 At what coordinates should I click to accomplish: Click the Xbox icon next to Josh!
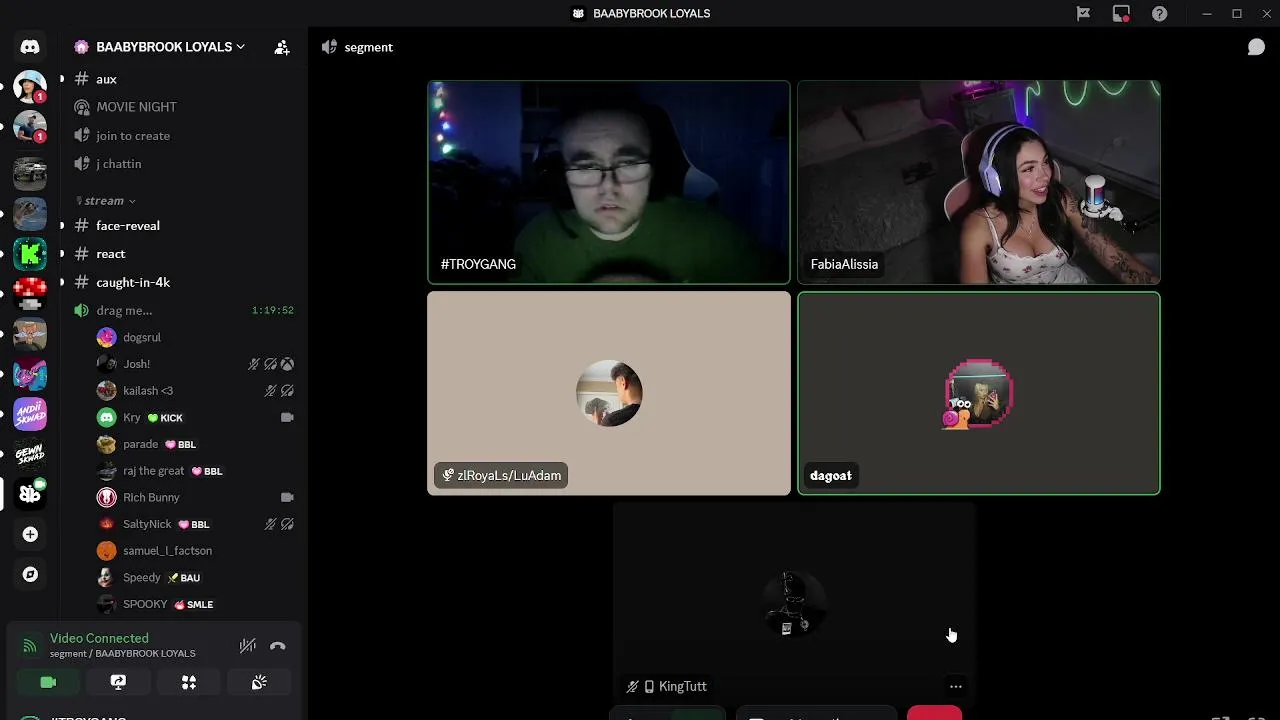(x=288, y=364)
